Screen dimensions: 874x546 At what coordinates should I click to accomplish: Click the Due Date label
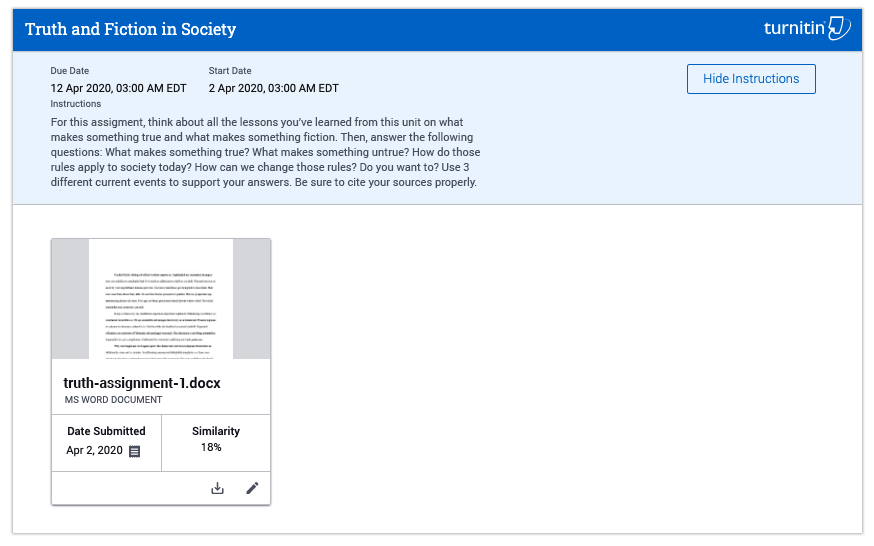point(70,71)
